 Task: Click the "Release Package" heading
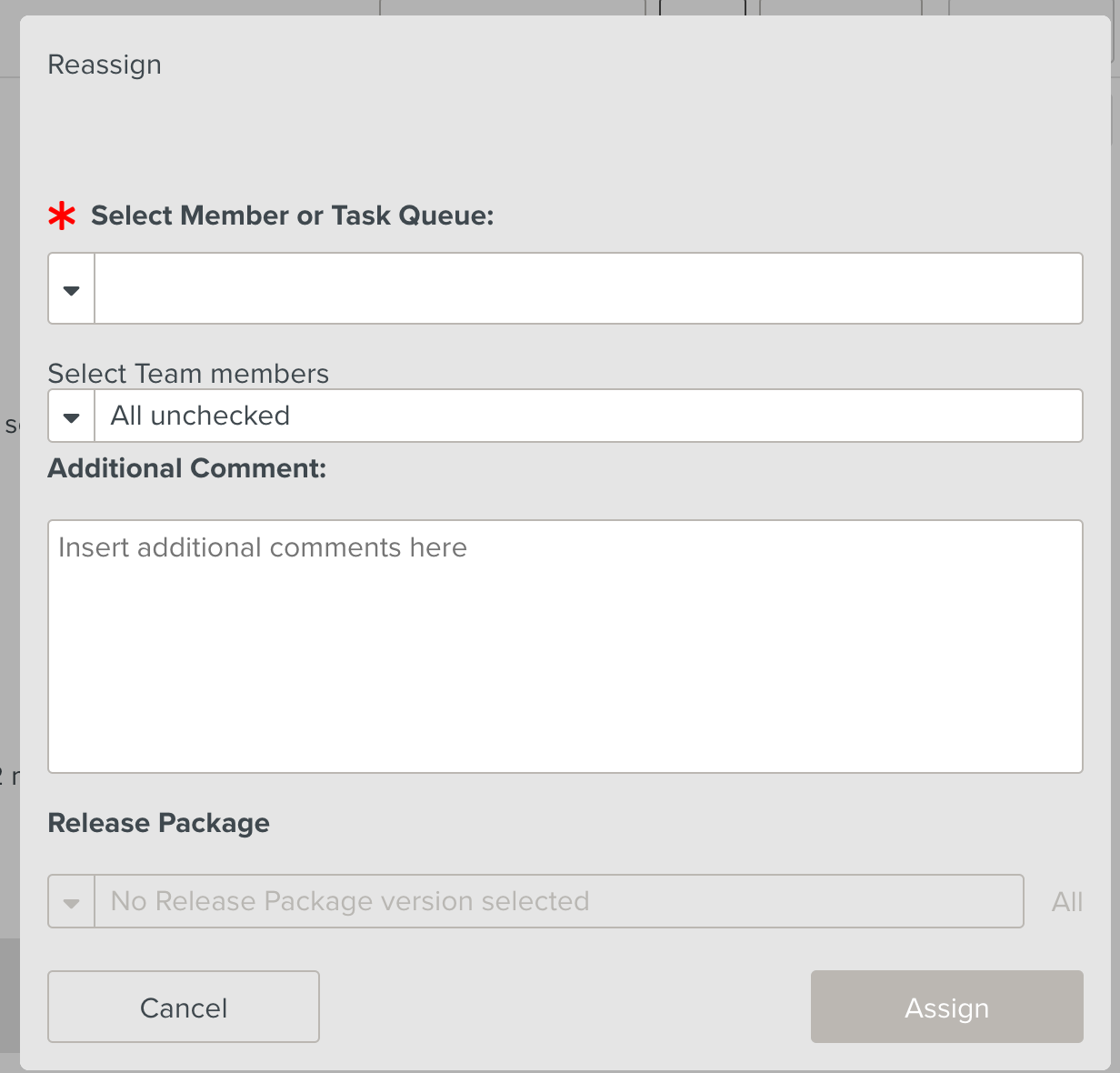click(x=158, y=823)
